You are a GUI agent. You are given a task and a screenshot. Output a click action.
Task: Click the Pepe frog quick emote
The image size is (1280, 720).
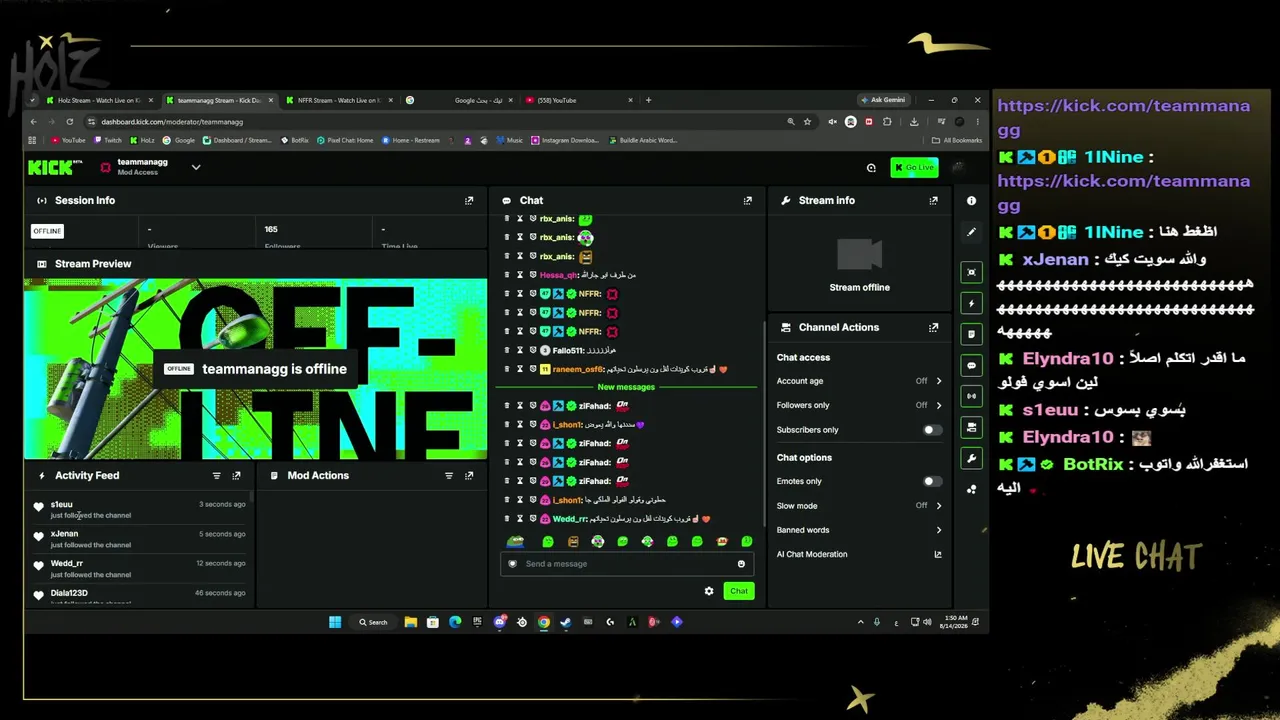click(515, 541)
